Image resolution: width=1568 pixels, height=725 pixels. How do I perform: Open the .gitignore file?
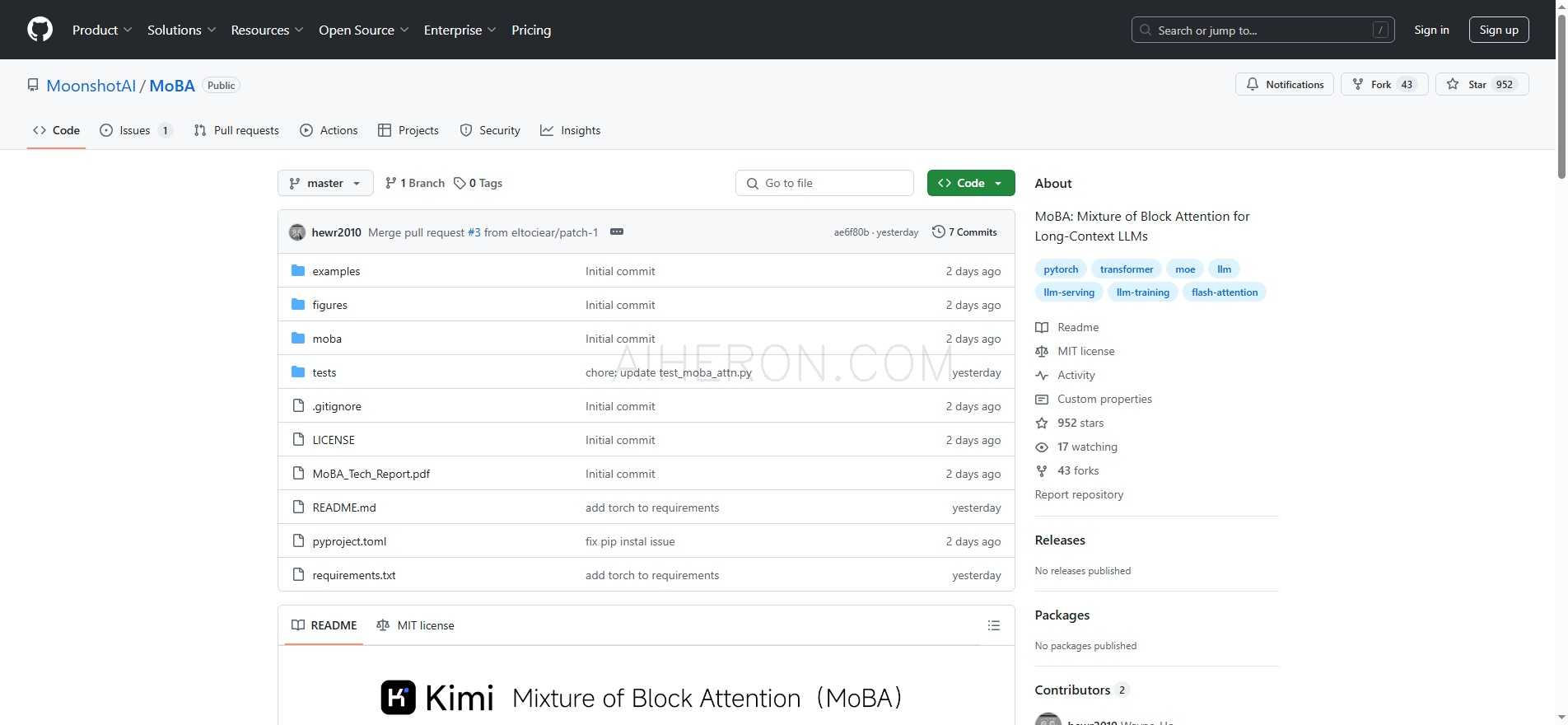pyautogui.click(x=337, y=406)
